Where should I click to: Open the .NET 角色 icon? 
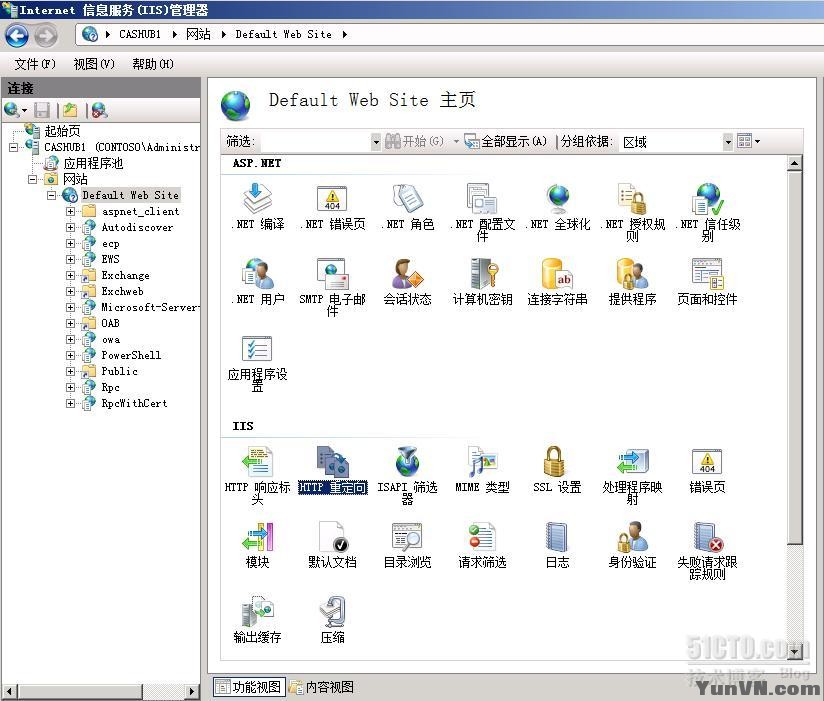pyautogui.click(x=407, y=207)
